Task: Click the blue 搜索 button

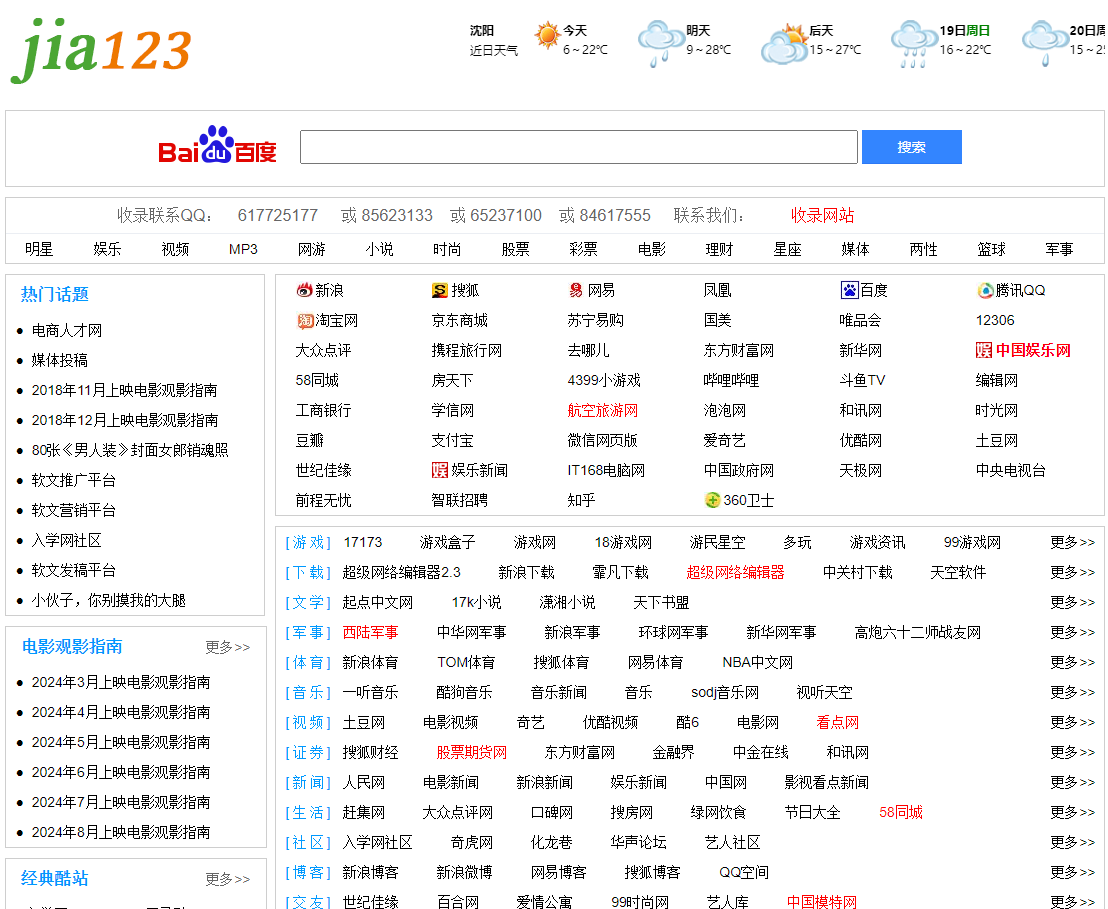Action: coord(912,147)
